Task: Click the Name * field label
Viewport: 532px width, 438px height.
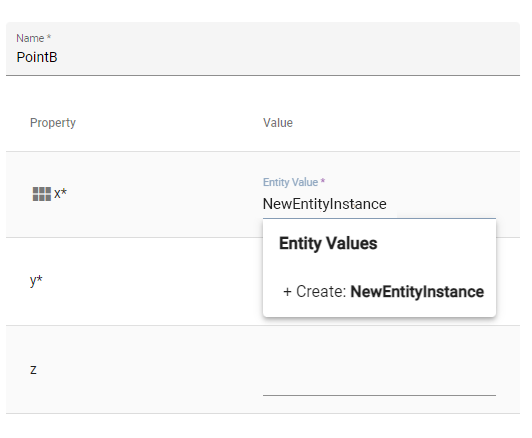Action: coord(34,38)
